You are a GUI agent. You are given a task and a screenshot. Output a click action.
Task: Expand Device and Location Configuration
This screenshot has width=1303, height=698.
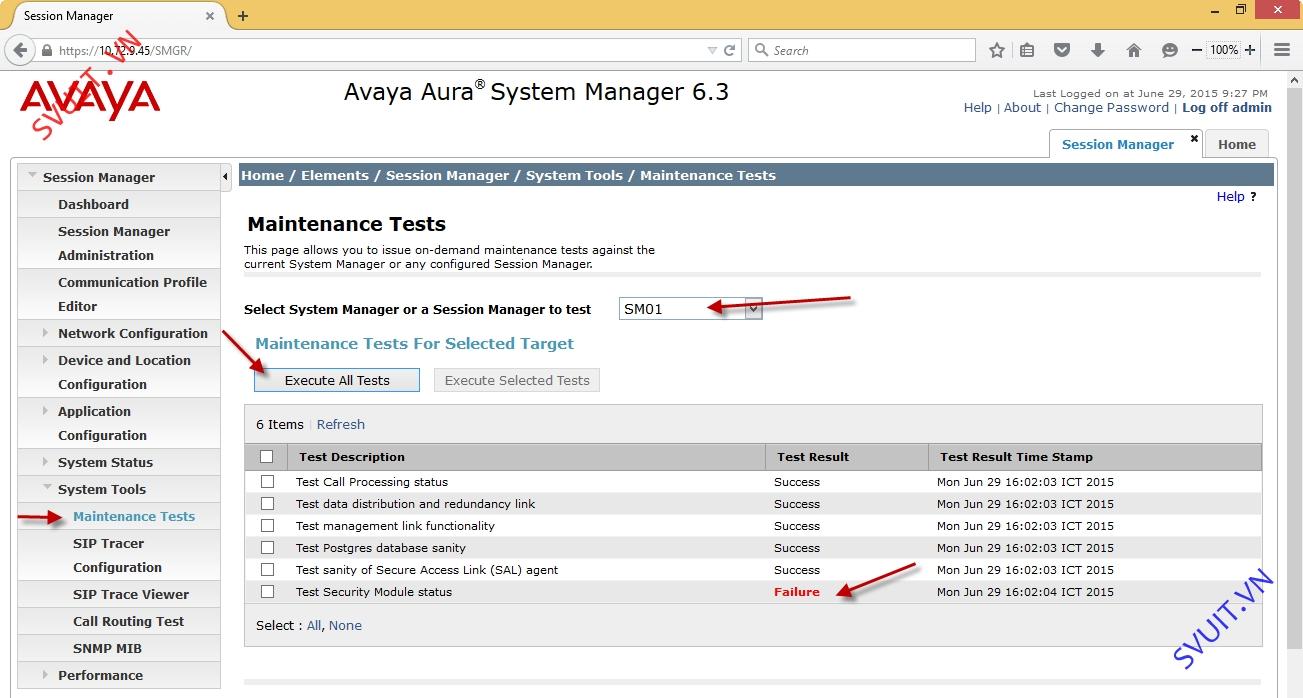pos(46,360)
